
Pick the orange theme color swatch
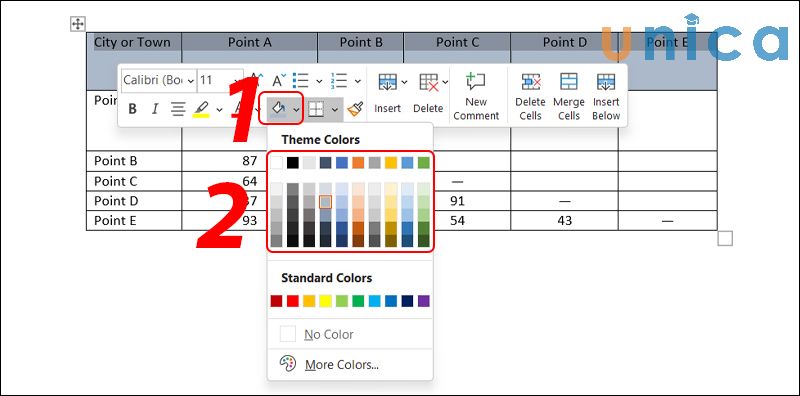click(x=358, y=163)
